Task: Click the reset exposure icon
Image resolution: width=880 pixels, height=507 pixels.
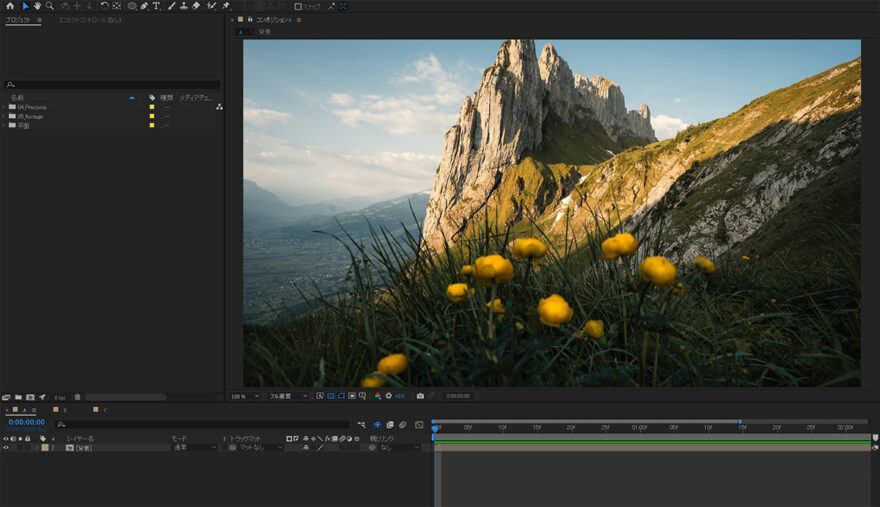Action: 388,396
